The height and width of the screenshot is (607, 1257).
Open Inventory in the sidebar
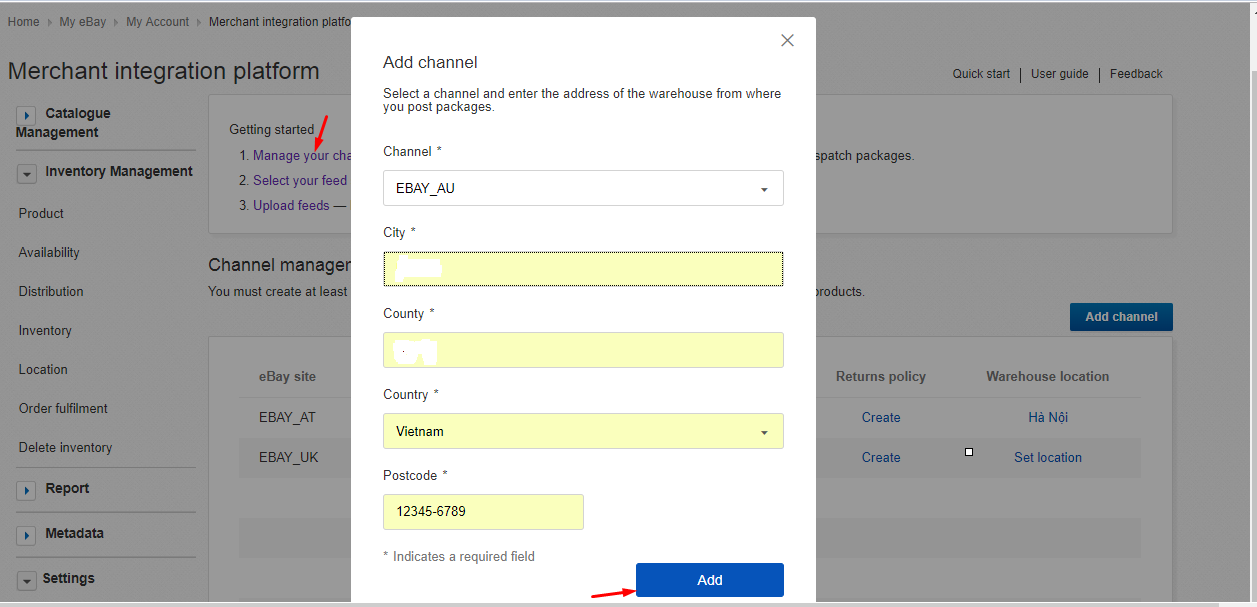[45, 330]
